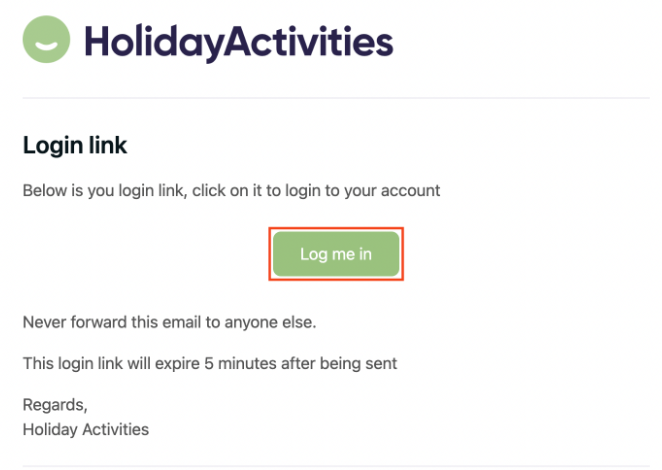Click the 'Below is you login link' sentence
Image resolution: width=662 pixels, height=470 pixels.
coord(231,190)
